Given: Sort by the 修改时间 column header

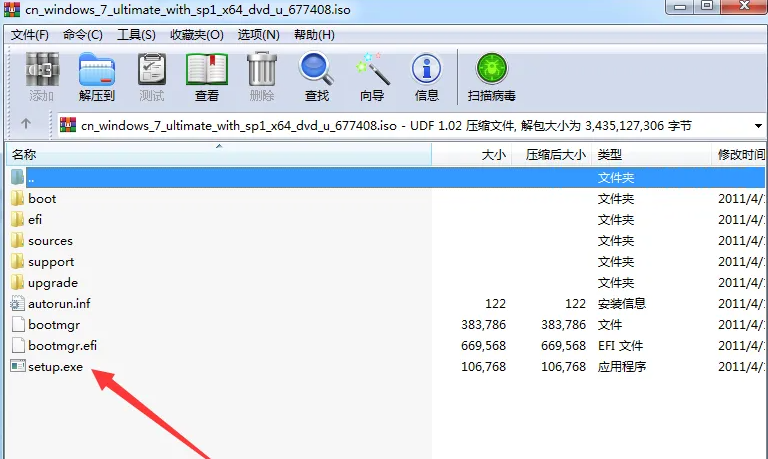Looking at the screenshot, I should click(739, 155).
